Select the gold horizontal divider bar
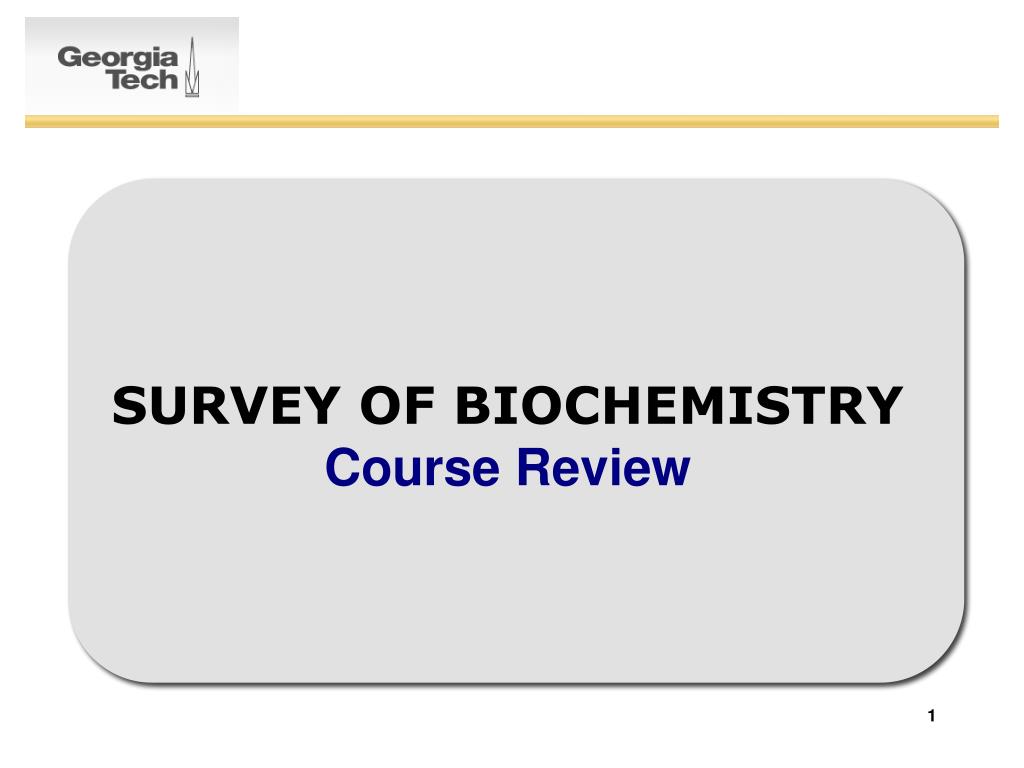This screenshot has height=768, width=1024. tap(511, 121)
